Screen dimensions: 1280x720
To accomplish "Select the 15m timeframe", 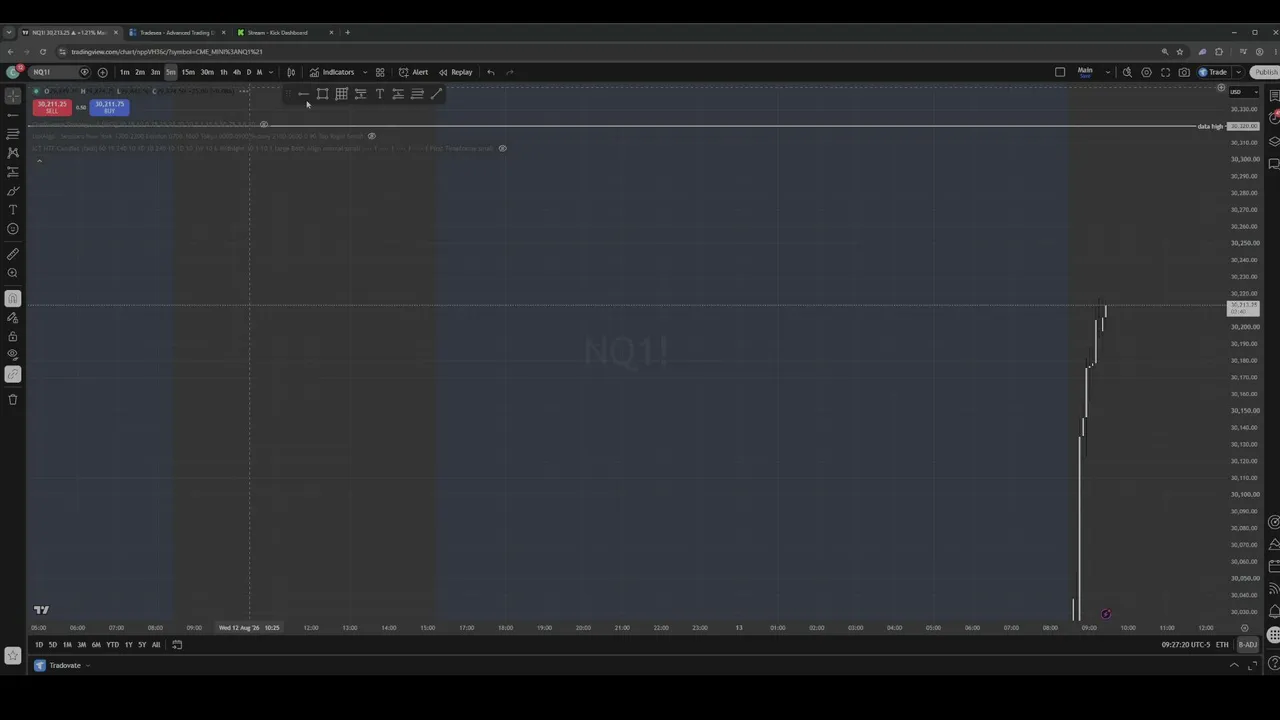I will click(x=188, y=72).
